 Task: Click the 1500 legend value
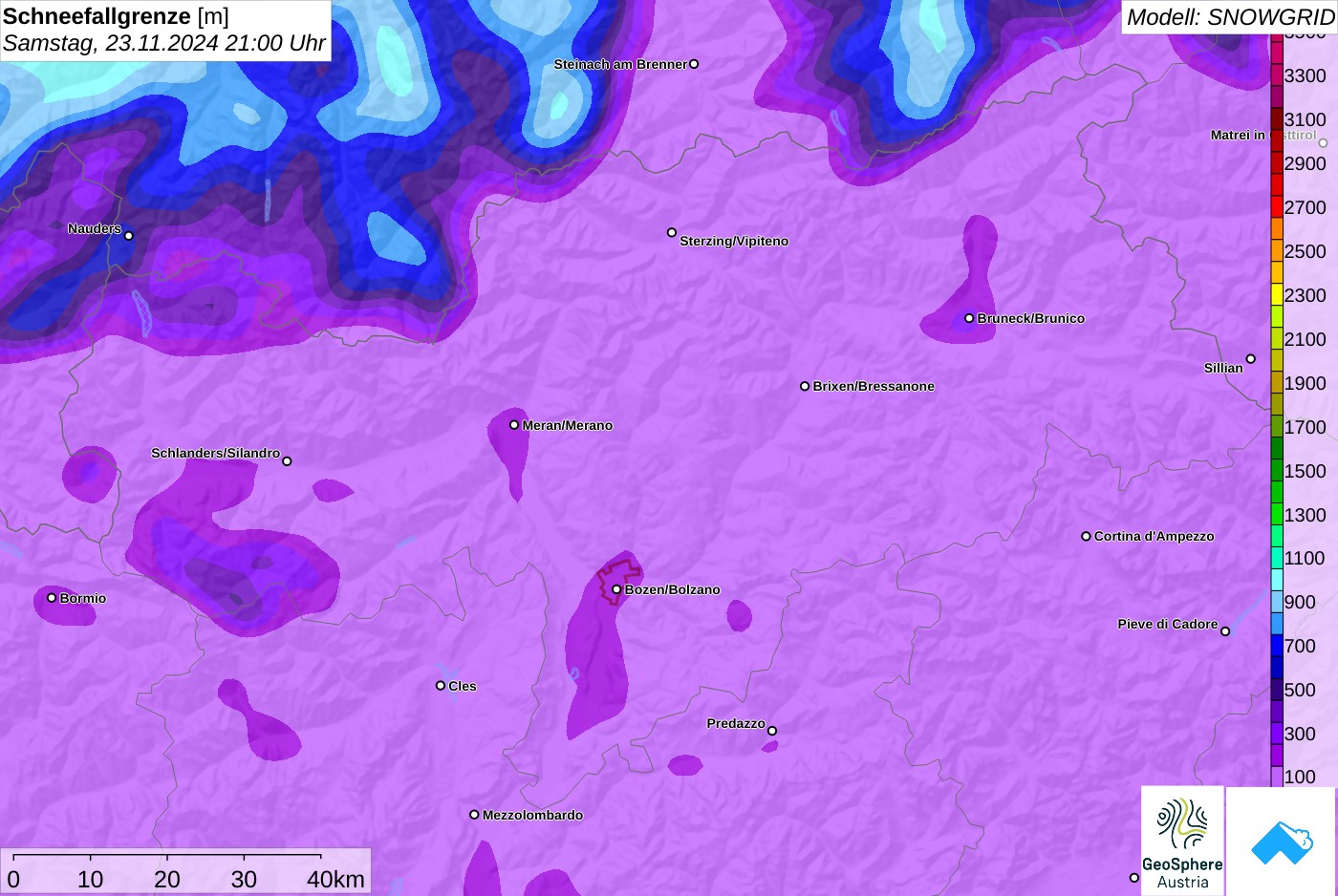tap(1306, 471)
